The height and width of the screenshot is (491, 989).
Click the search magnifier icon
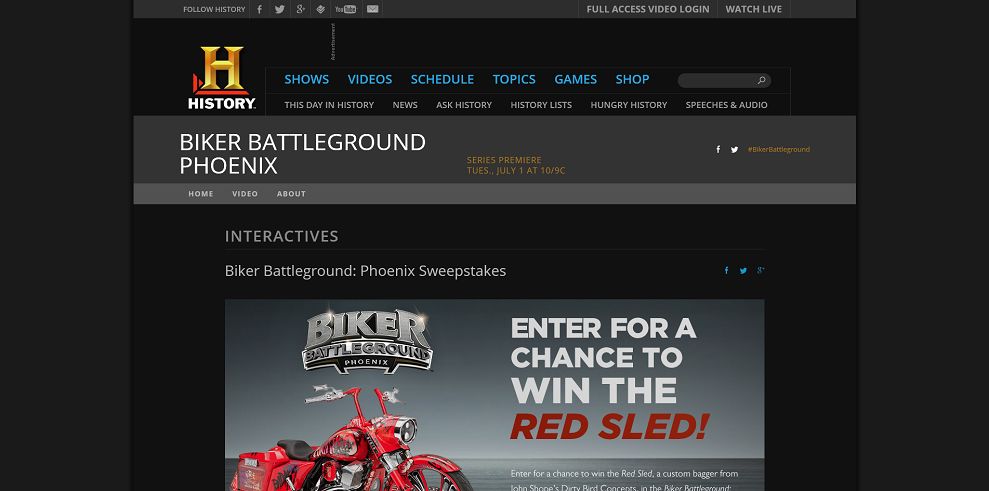point(761,80)
